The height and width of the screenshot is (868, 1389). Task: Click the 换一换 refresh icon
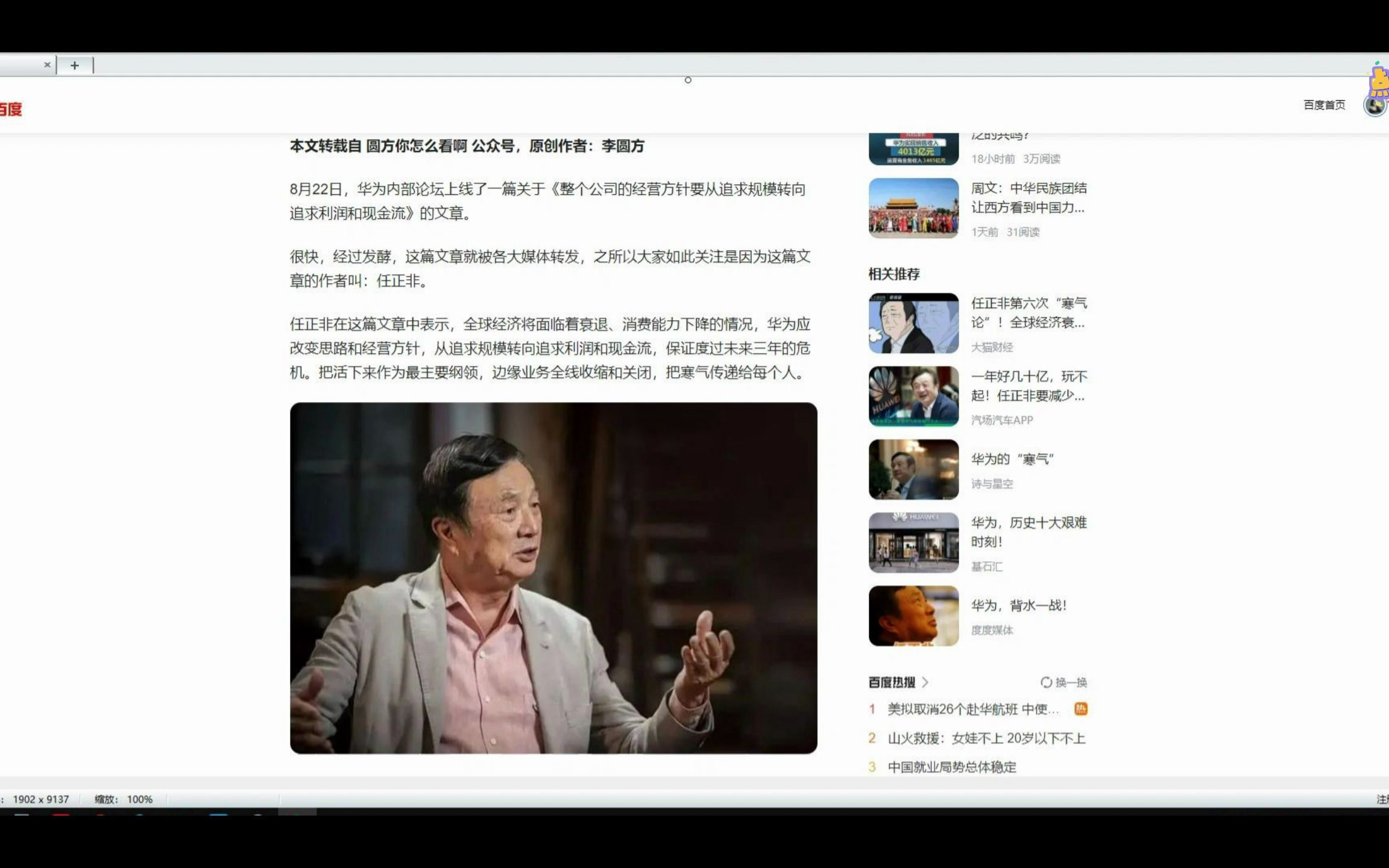1046,682
